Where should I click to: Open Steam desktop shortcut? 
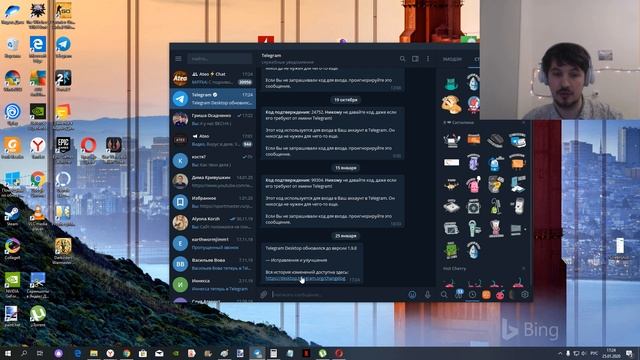coord(12,216)
